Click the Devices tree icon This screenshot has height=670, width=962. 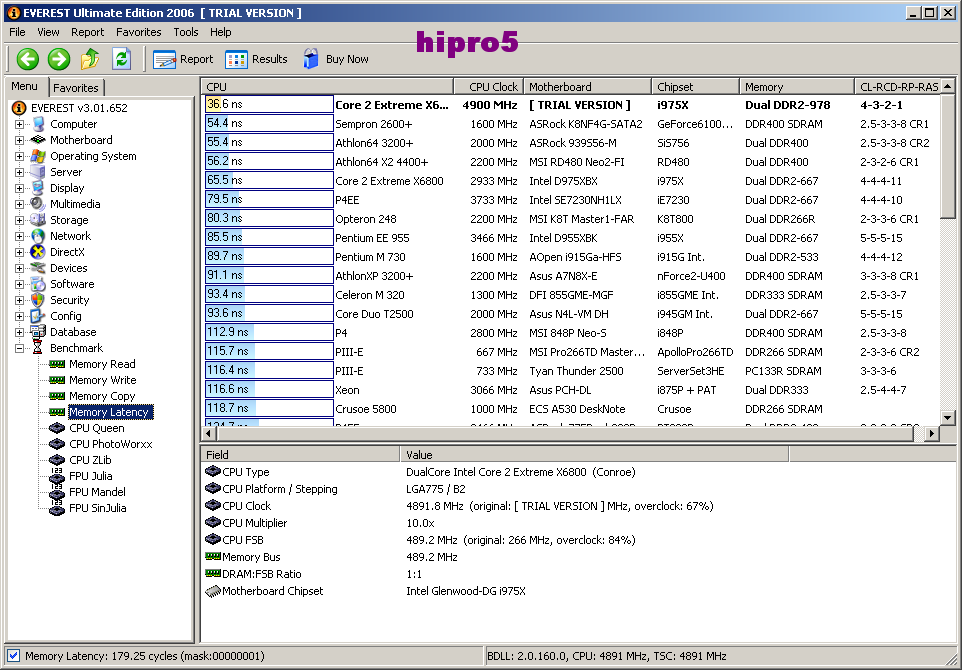pos(38,268)
